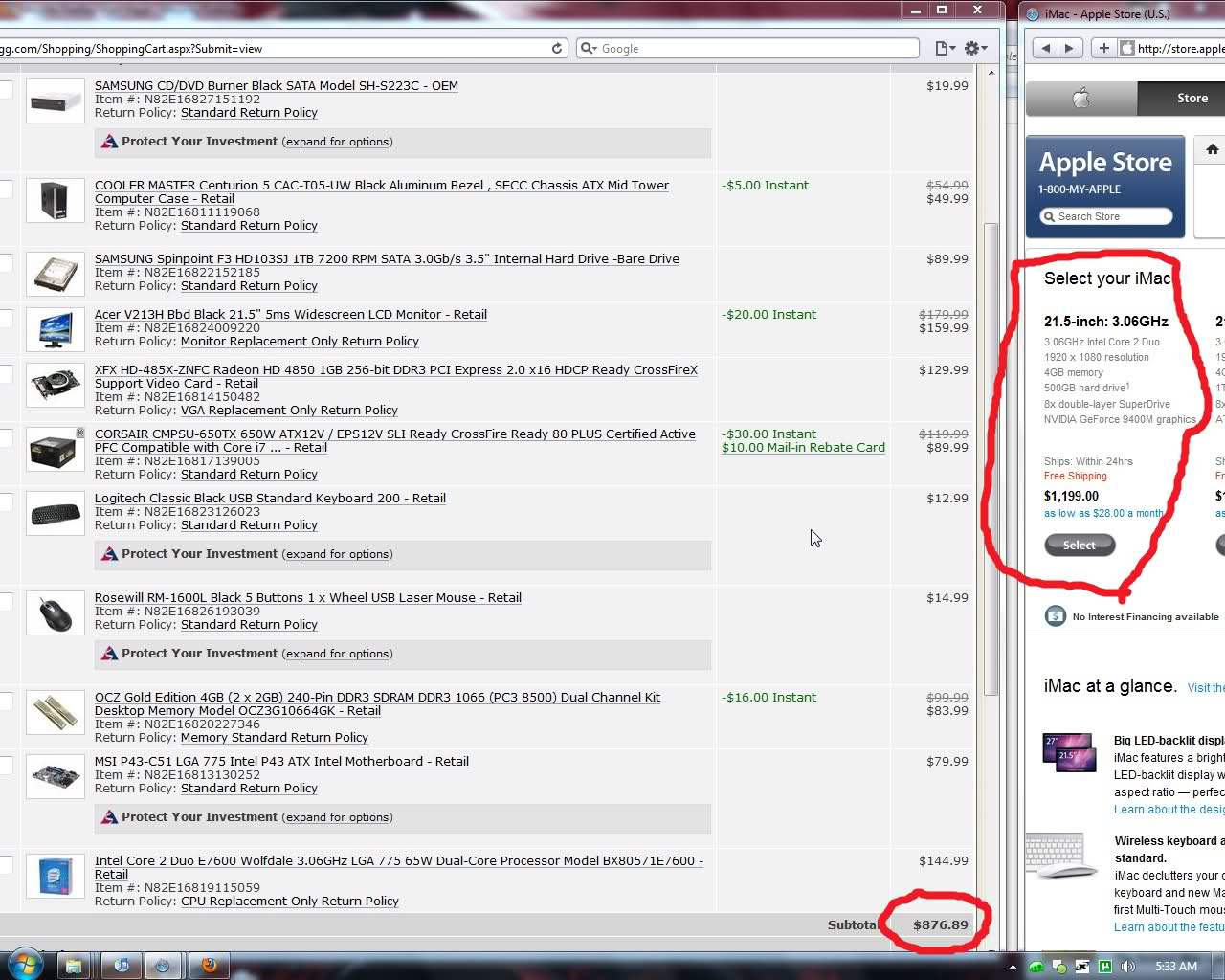Reload the Newegg shopping cart page
Viewport: 1225px width, 980px height.
(557, 48)
